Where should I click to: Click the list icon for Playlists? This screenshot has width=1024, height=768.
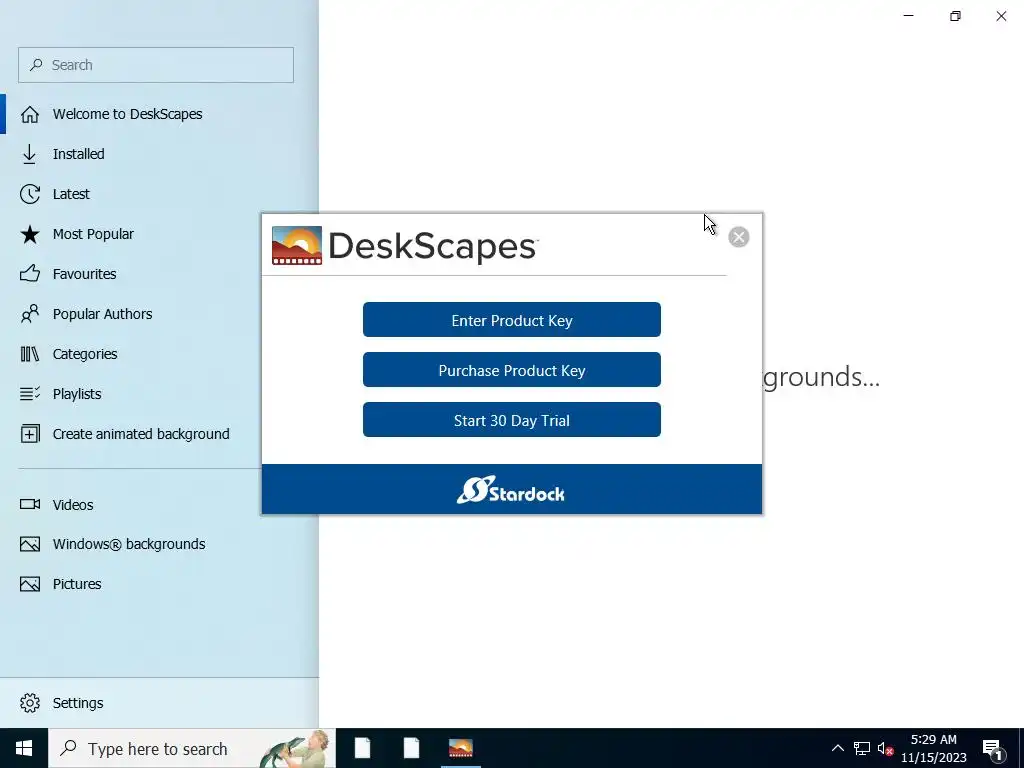pyautogui.click(x=29, y=394)
